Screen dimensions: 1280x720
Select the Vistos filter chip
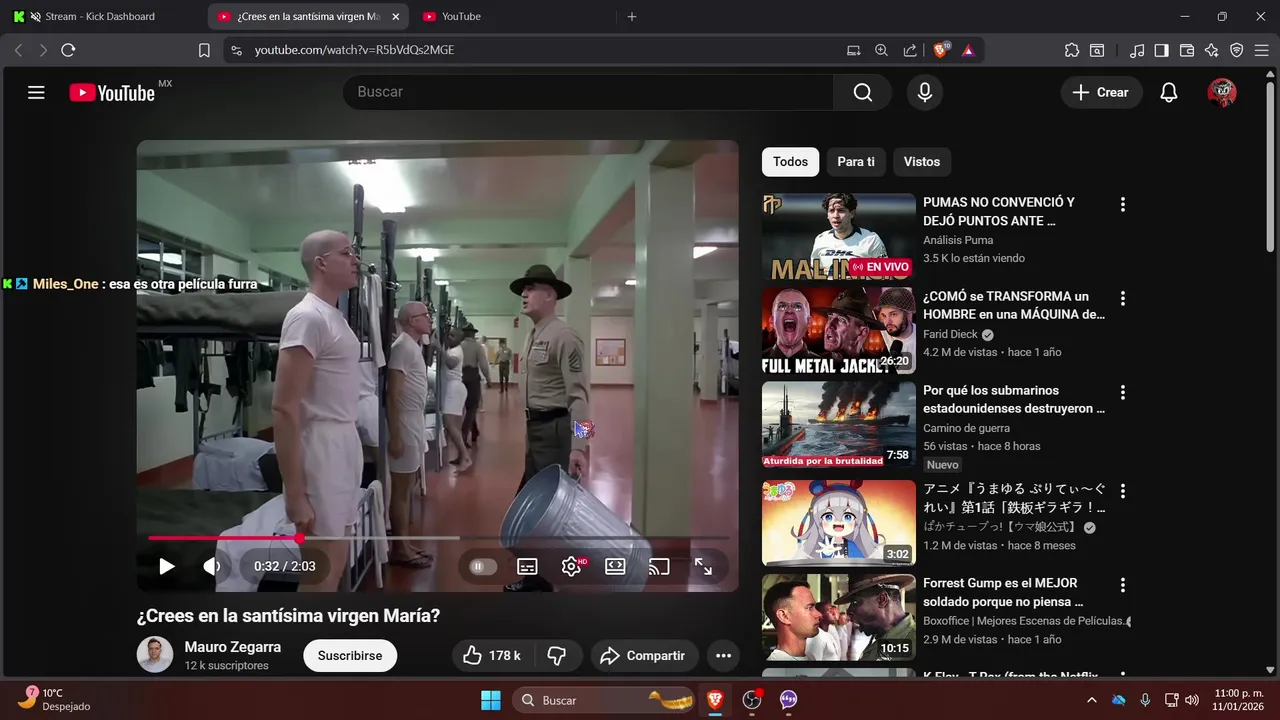pyautogui.click(x=922, y=162)
